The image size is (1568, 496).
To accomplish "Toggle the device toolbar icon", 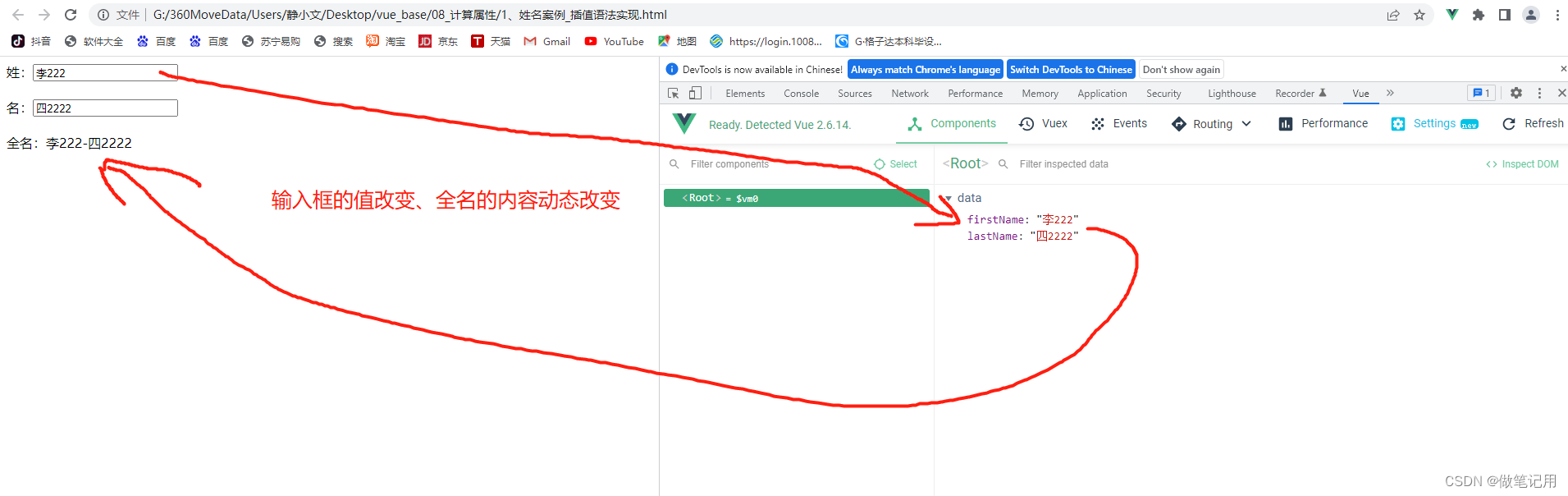I will [695, 93].
